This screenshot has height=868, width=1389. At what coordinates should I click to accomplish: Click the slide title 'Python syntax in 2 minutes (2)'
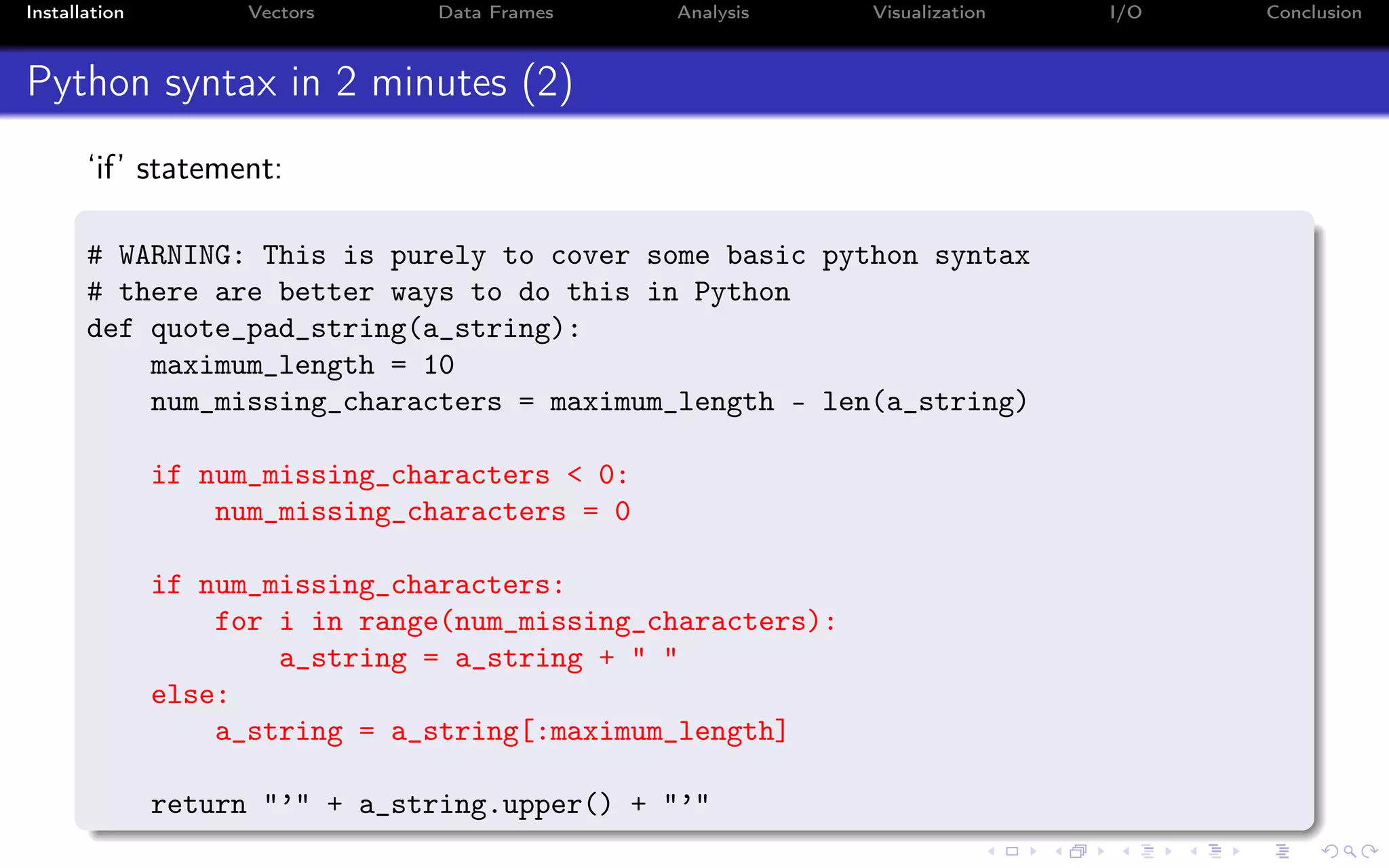300,83
